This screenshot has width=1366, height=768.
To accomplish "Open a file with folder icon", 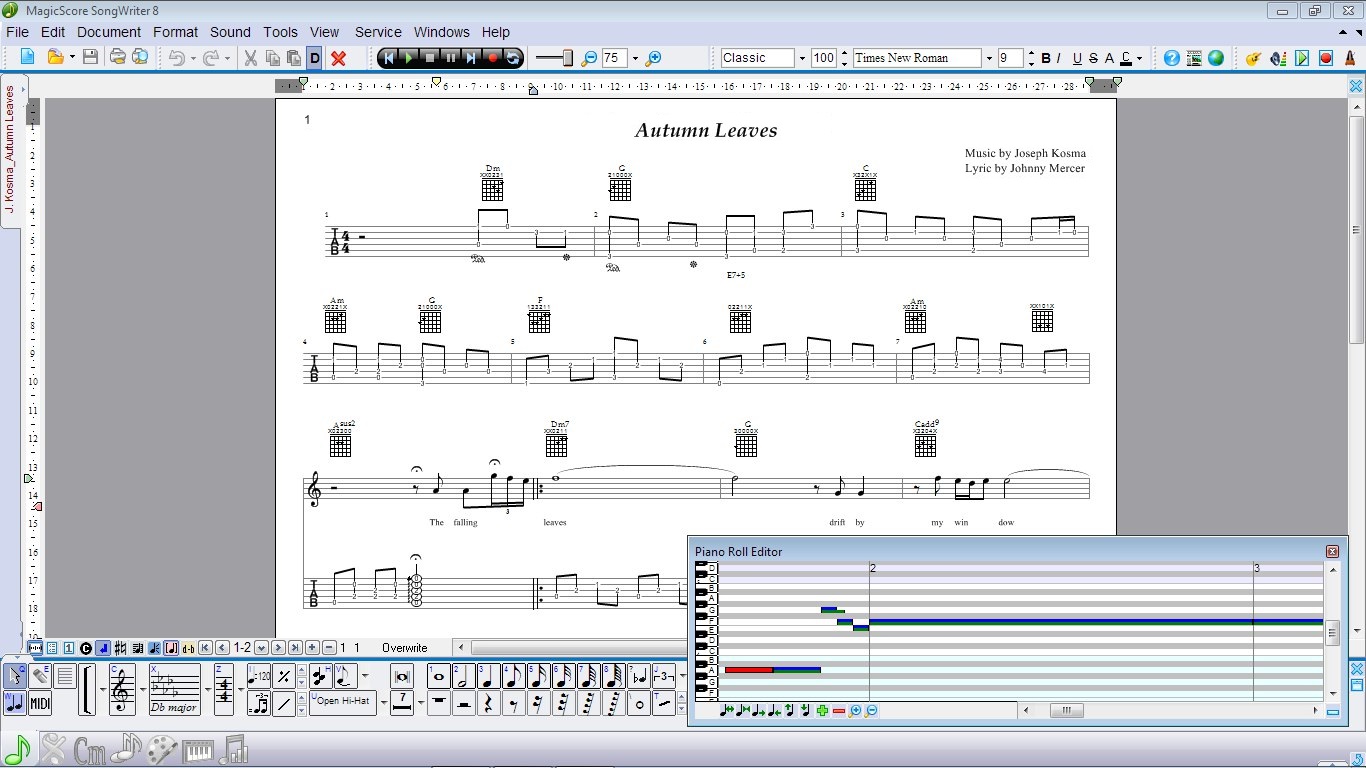I will coord(56,57).
